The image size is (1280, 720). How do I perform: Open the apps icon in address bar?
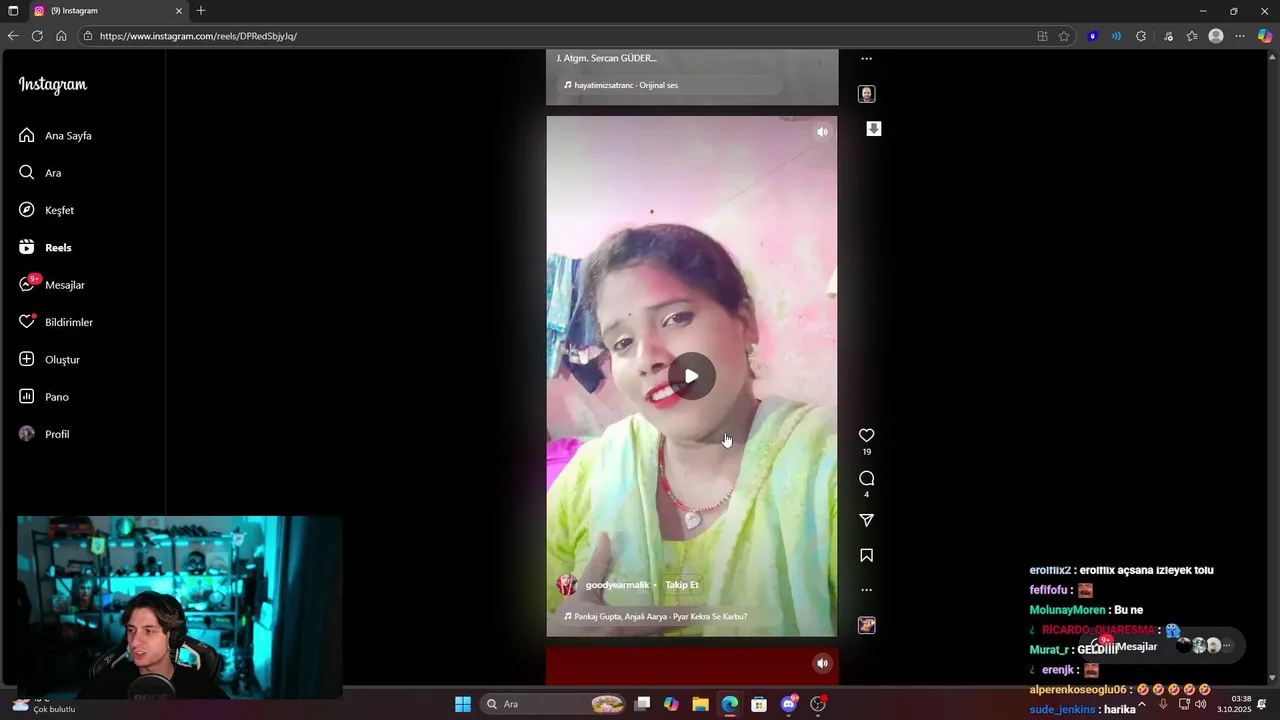(x=1042, y=36)
